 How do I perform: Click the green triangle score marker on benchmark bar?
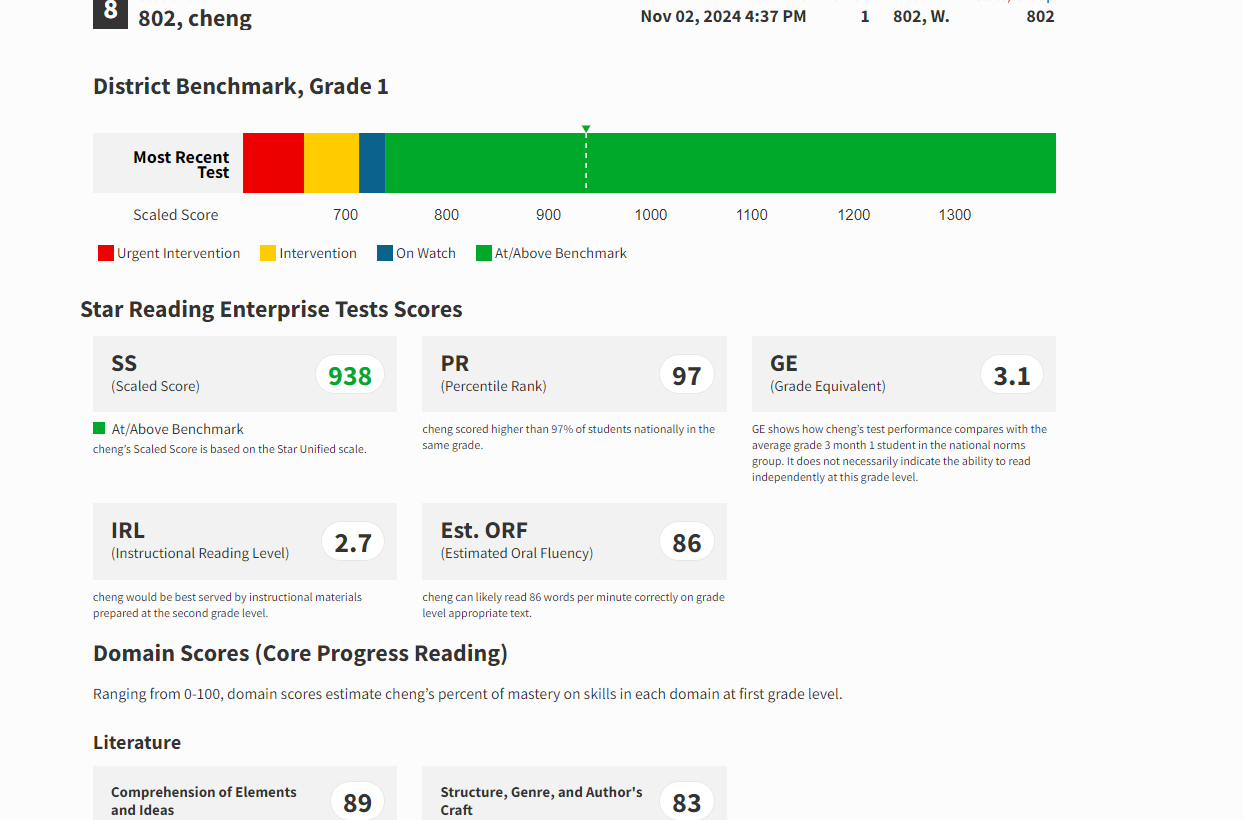tap(586, 129)
